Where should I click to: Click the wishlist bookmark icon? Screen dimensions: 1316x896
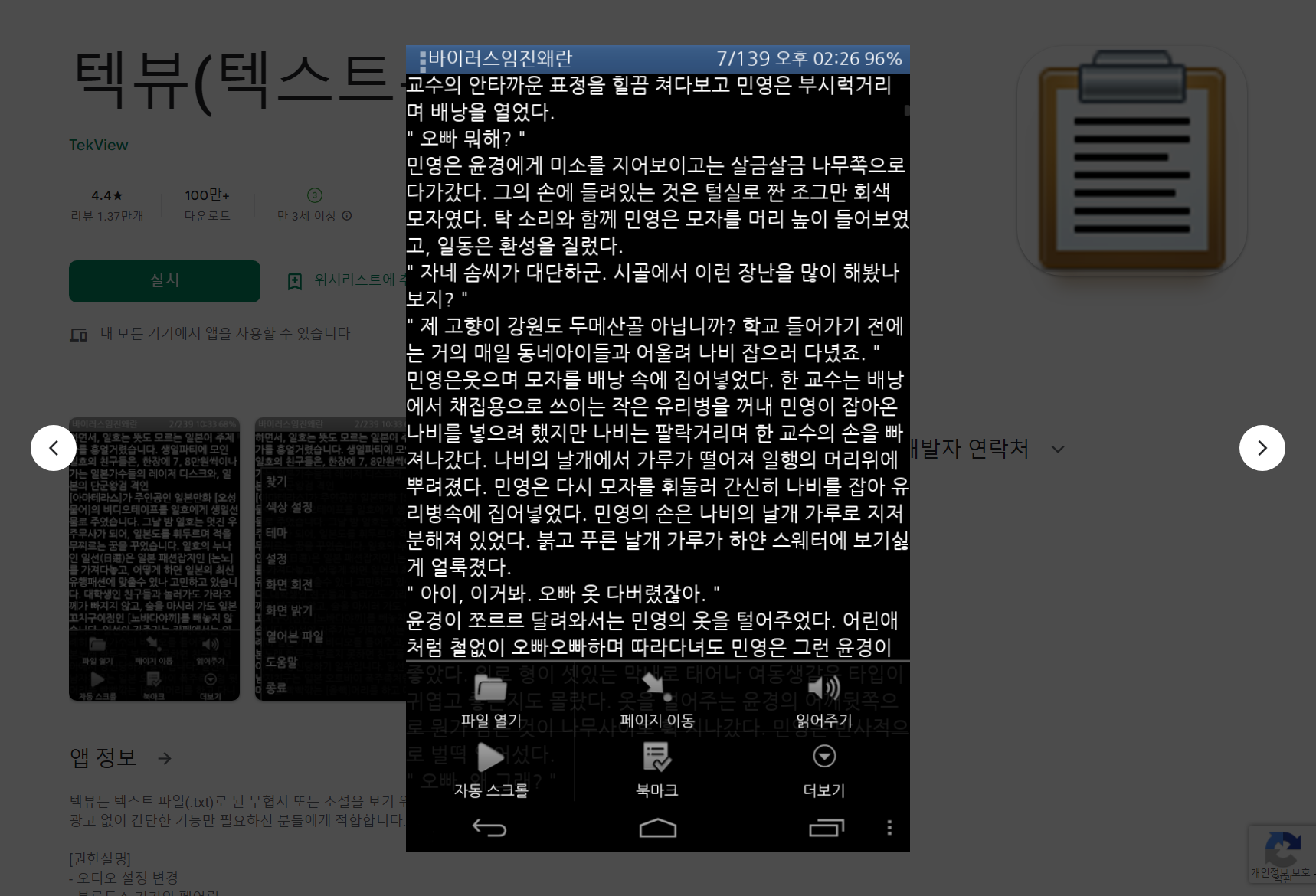295,281
